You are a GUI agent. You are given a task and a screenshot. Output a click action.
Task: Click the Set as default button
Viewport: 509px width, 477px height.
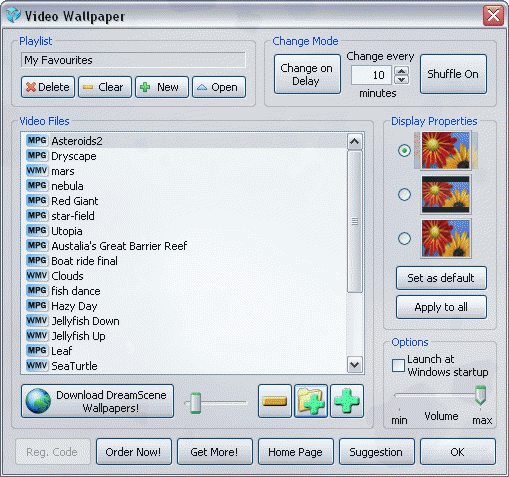[x=441, y=278]
